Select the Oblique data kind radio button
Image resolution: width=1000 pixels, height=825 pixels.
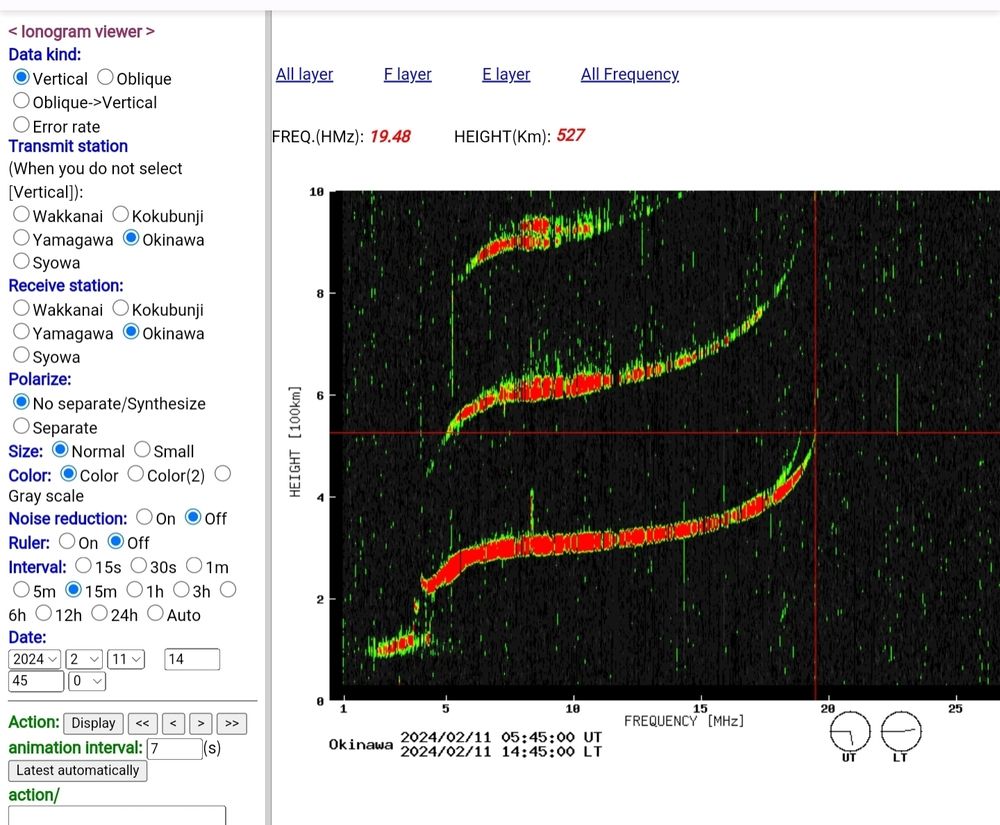(x=105, y=78)
